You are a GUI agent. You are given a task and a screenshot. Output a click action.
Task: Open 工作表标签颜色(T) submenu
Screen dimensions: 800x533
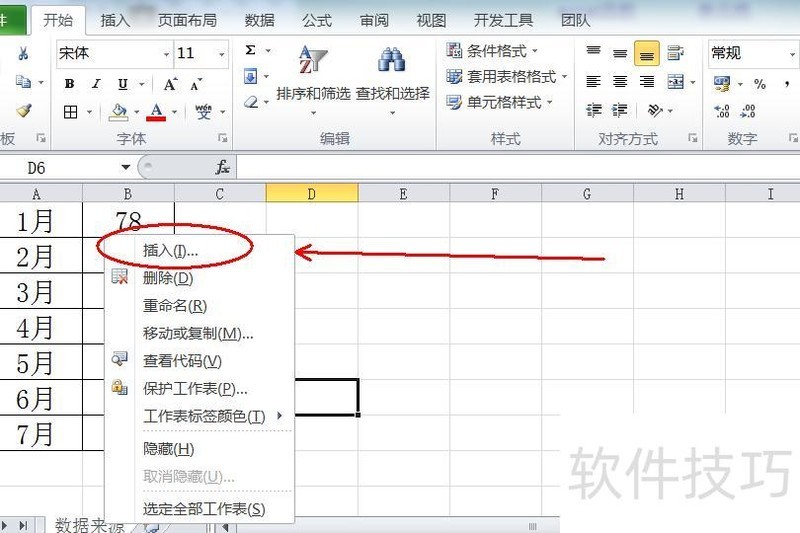tap(200, 416)
